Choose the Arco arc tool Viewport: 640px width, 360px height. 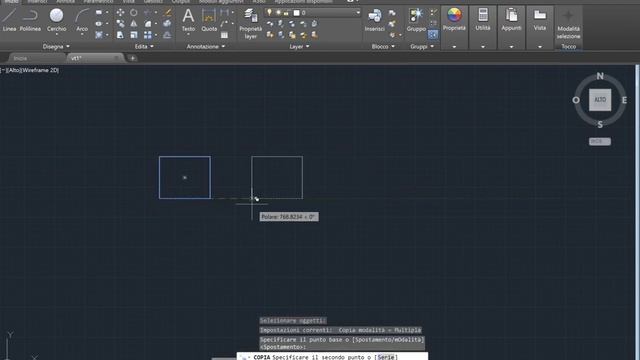[82, 20]
